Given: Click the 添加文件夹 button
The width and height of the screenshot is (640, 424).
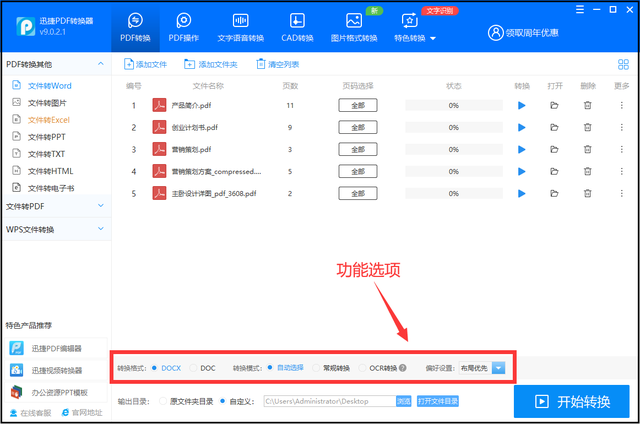Looking at the screenshot, I should [x=211, y=64].
